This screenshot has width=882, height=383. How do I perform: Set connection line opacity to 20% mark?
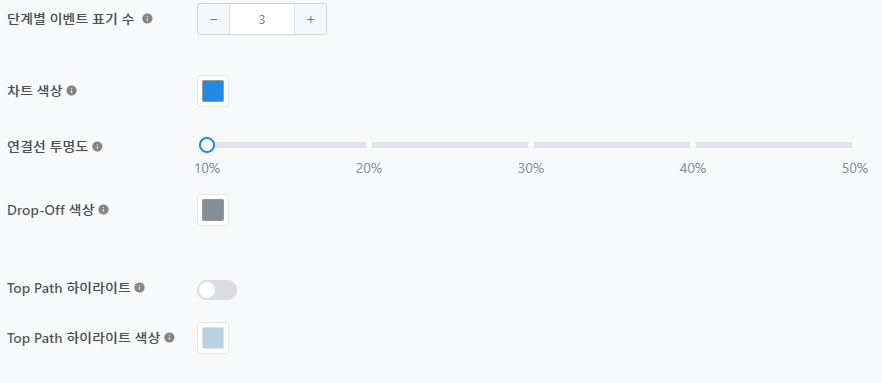(369, 145)
